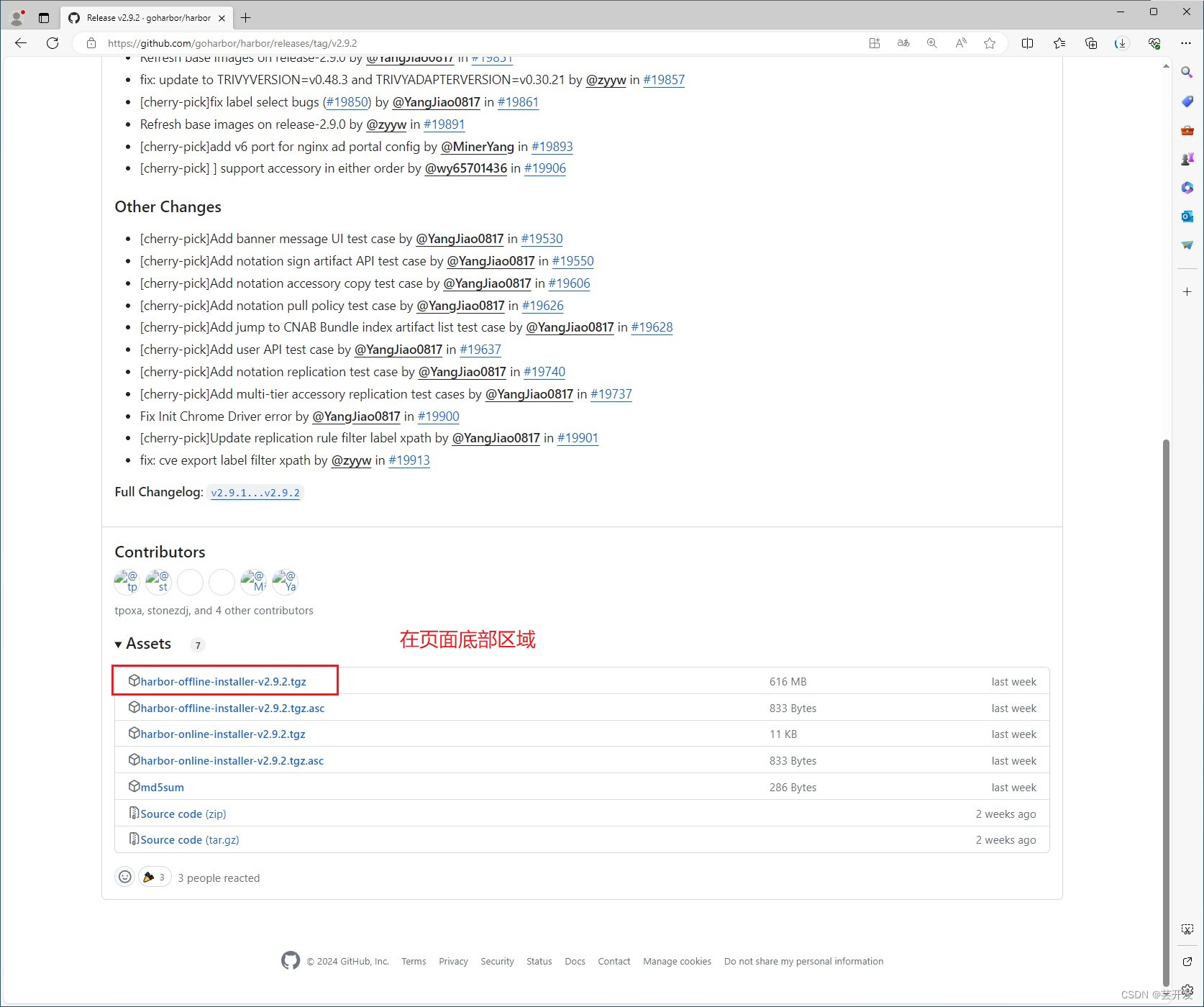This screenshot has height=1007, width=1204.
Task: Click the GitHub logo in footer
Action: [291, 960]
